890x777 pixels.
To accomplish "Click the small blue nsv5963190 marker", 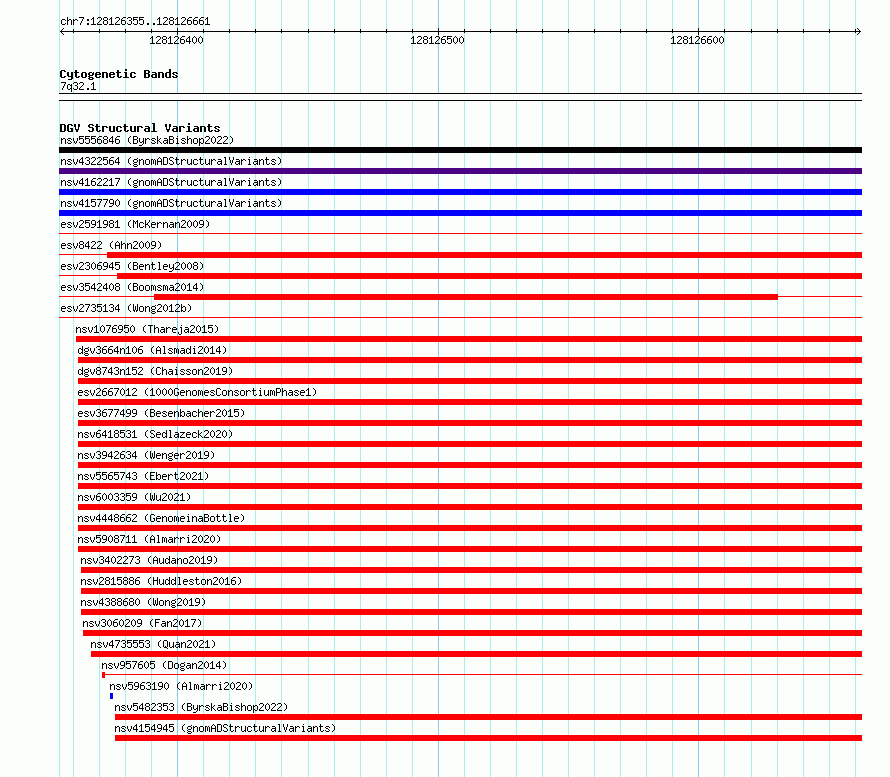I will coord(111,696).
